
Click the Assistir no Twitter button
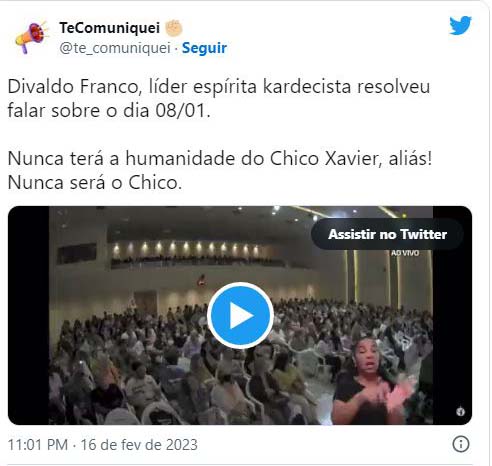(387, 234)
